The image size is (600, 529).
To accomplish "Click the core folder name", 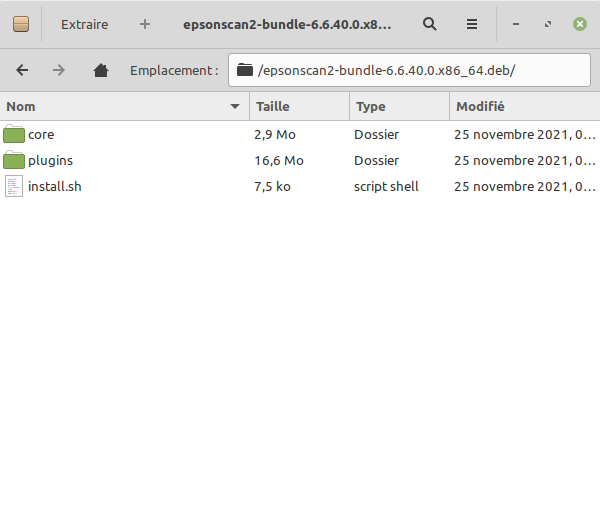I will point(41,135).
